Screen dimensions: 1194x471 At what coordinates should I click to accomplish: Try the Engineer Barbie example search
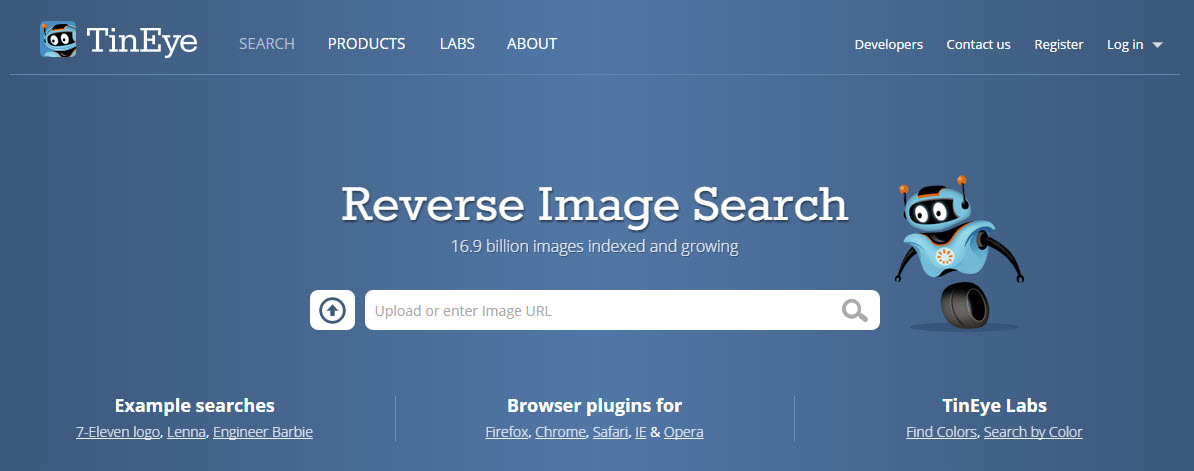tap(263, 432)
